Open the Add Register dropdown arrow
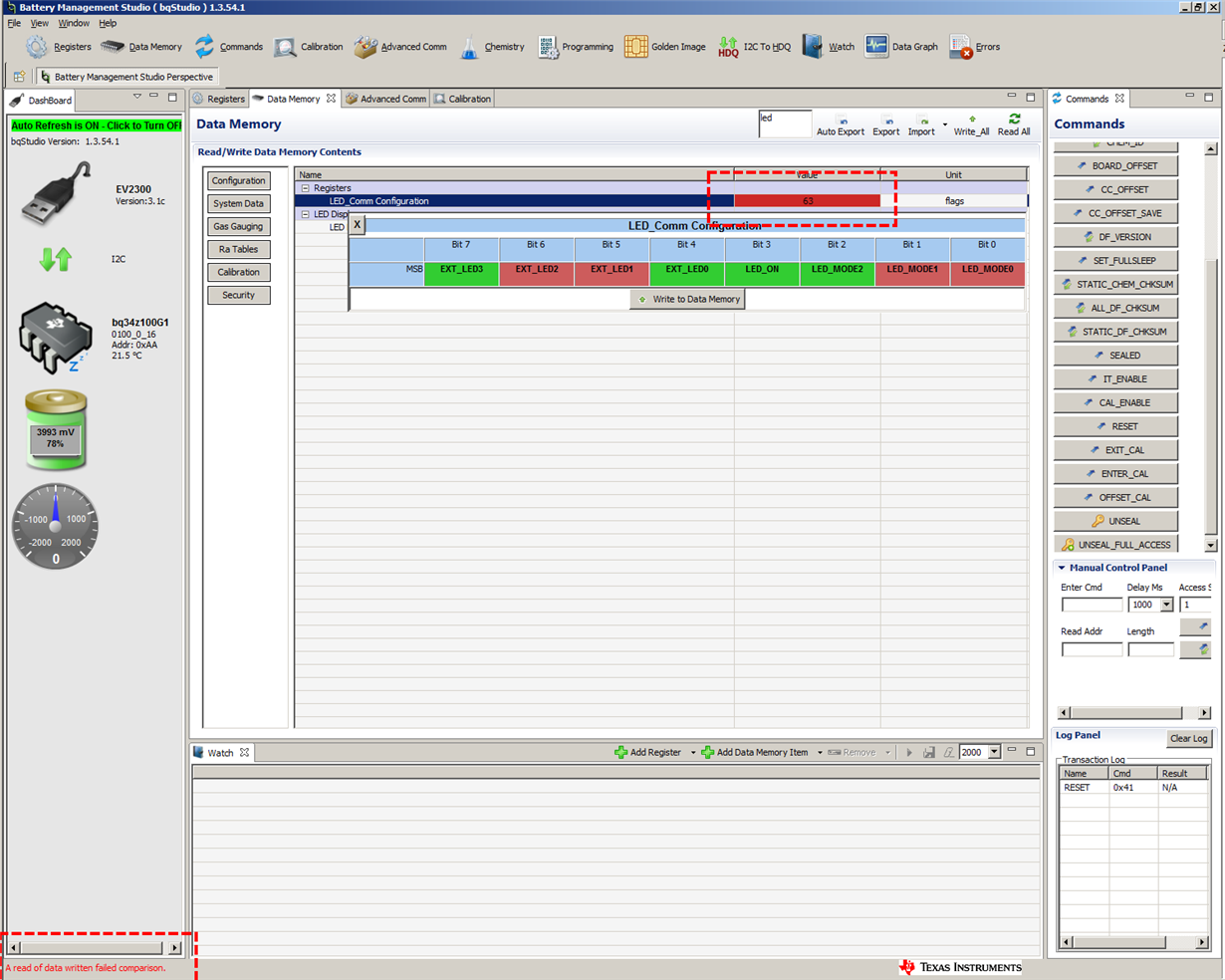 coord(693,753)
